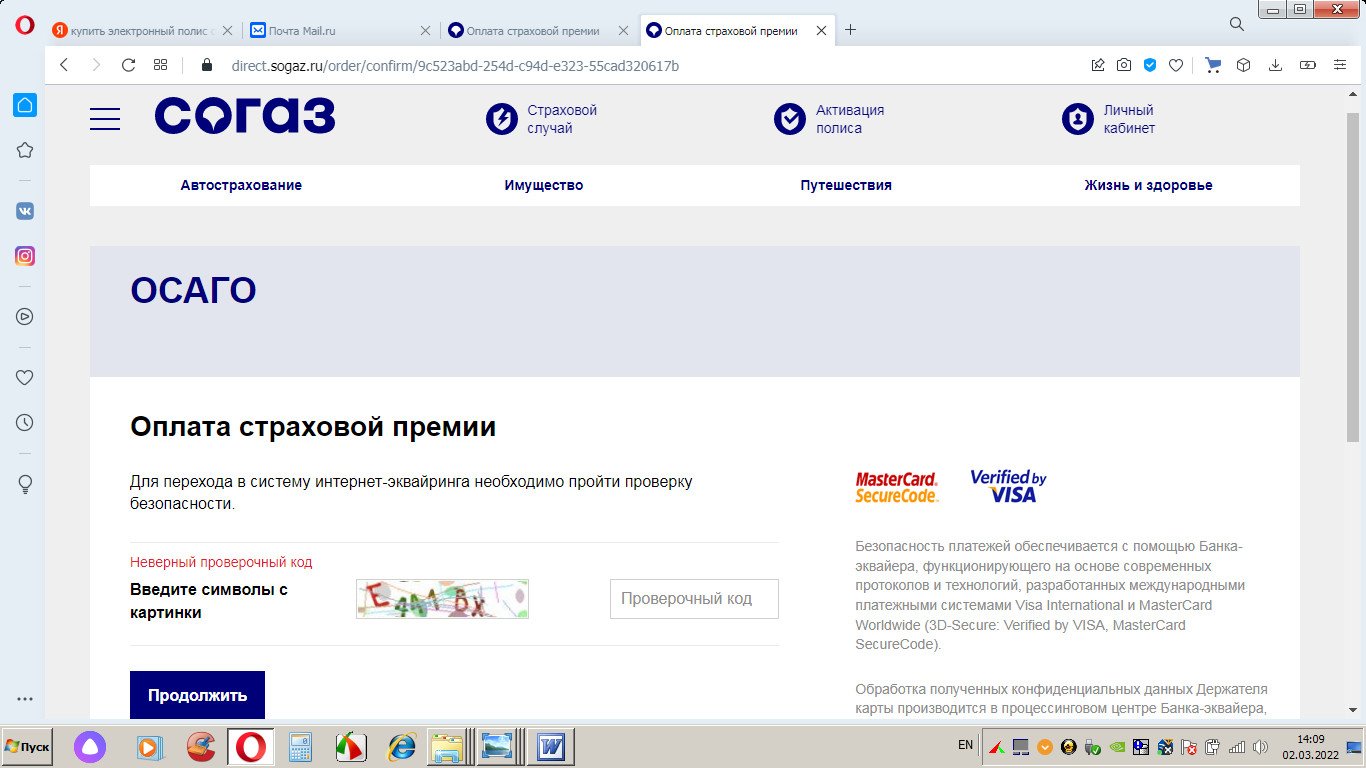
Task: Click the address bar URL
Action: tap(455, 65)
